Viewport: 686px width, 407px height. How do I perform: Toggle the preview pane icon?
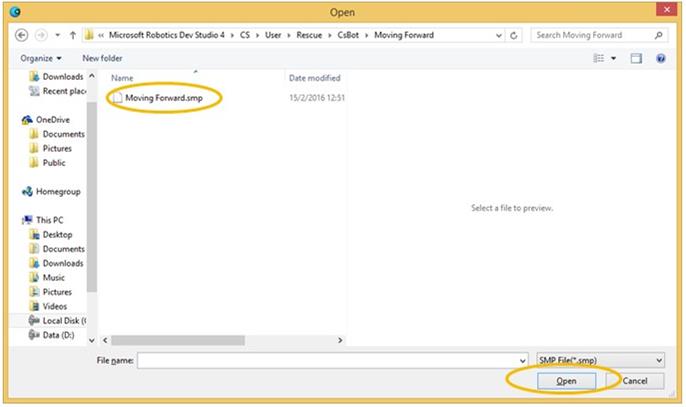point(635,59)
